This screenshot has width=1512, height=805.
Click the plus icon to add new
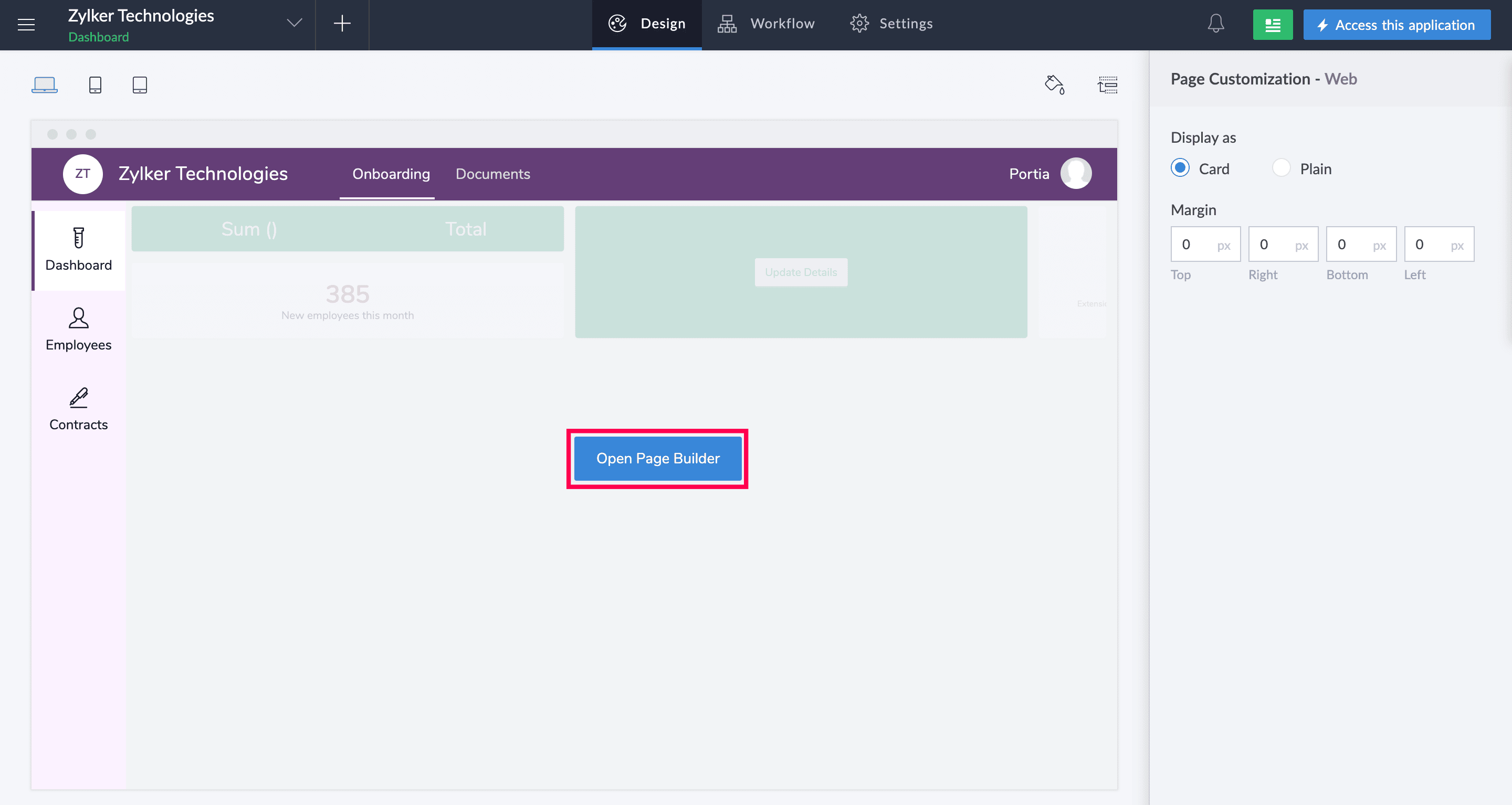click(342, 24)
